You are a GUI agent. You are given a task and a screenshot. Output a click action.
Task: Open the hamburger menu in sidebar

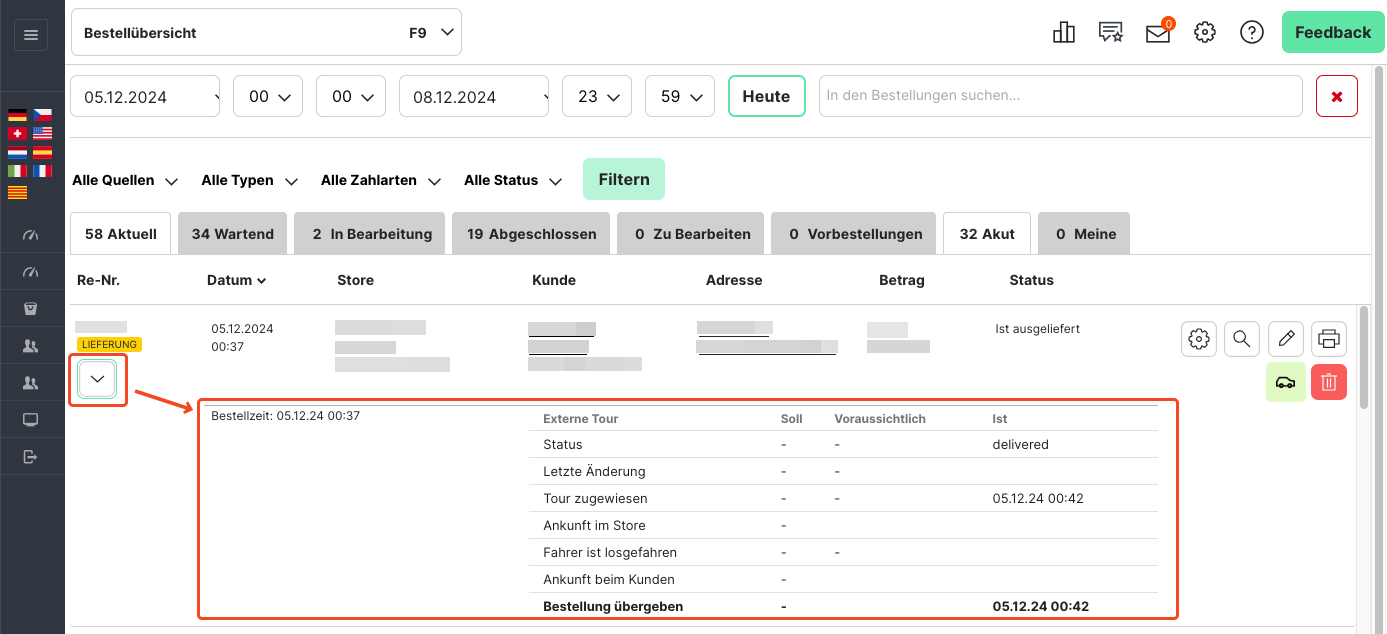30,35
